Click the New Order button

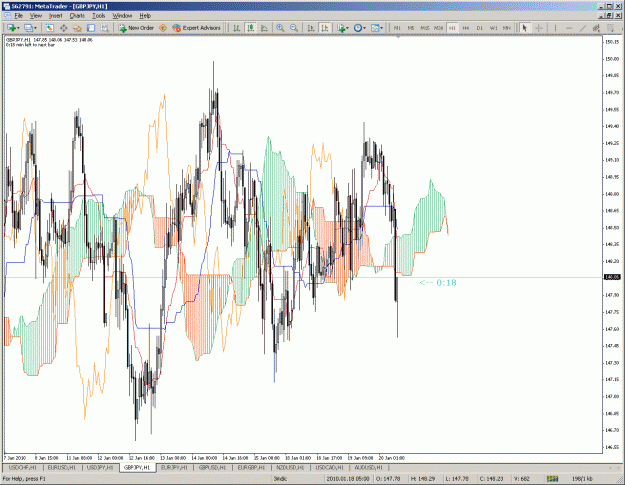(x=136, y=28)
